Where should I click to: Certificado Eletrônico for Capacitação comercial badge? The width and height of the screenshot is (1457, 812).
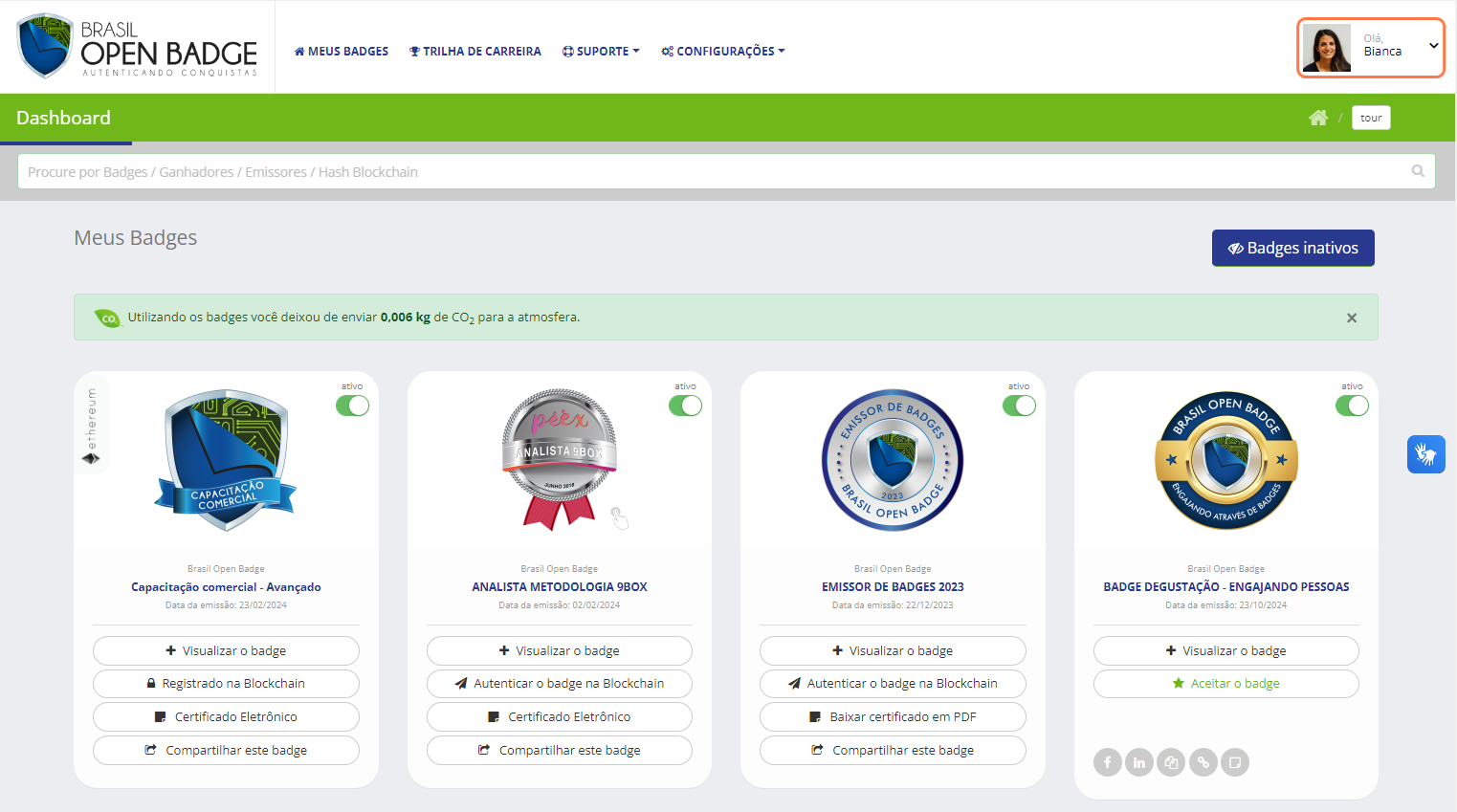coord(226,716)
